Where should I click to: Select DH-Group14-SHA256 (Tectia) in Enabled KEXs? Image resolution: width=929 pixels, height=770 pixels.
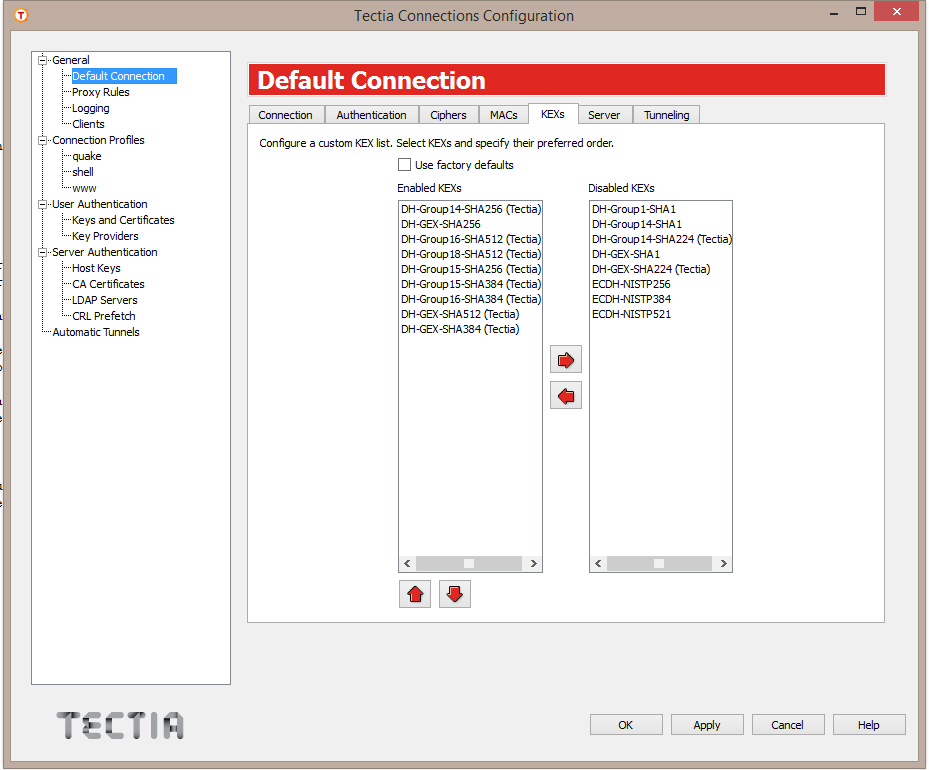470,209
